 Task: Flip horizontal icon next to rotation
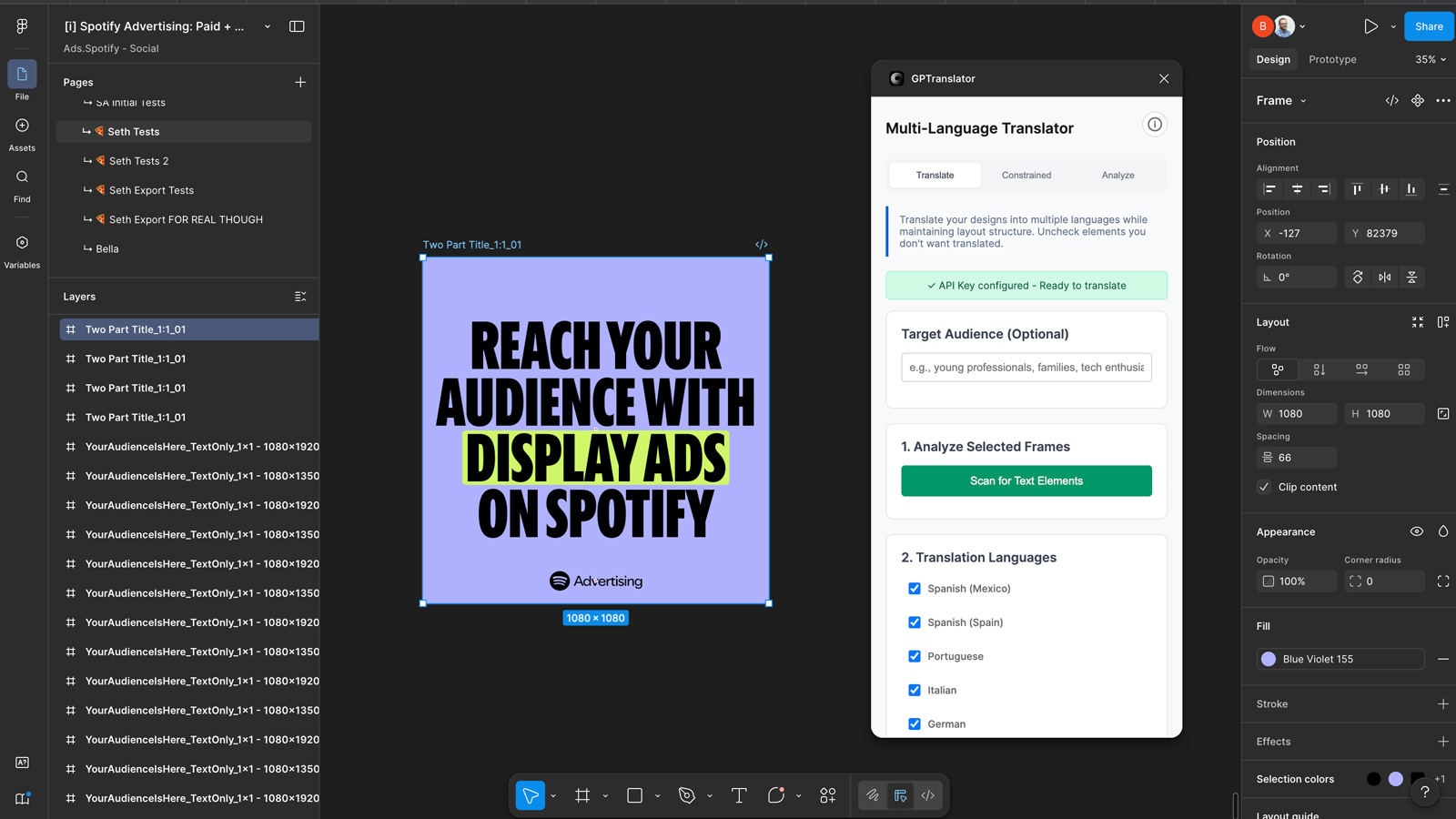click(x=1384, y=278)
